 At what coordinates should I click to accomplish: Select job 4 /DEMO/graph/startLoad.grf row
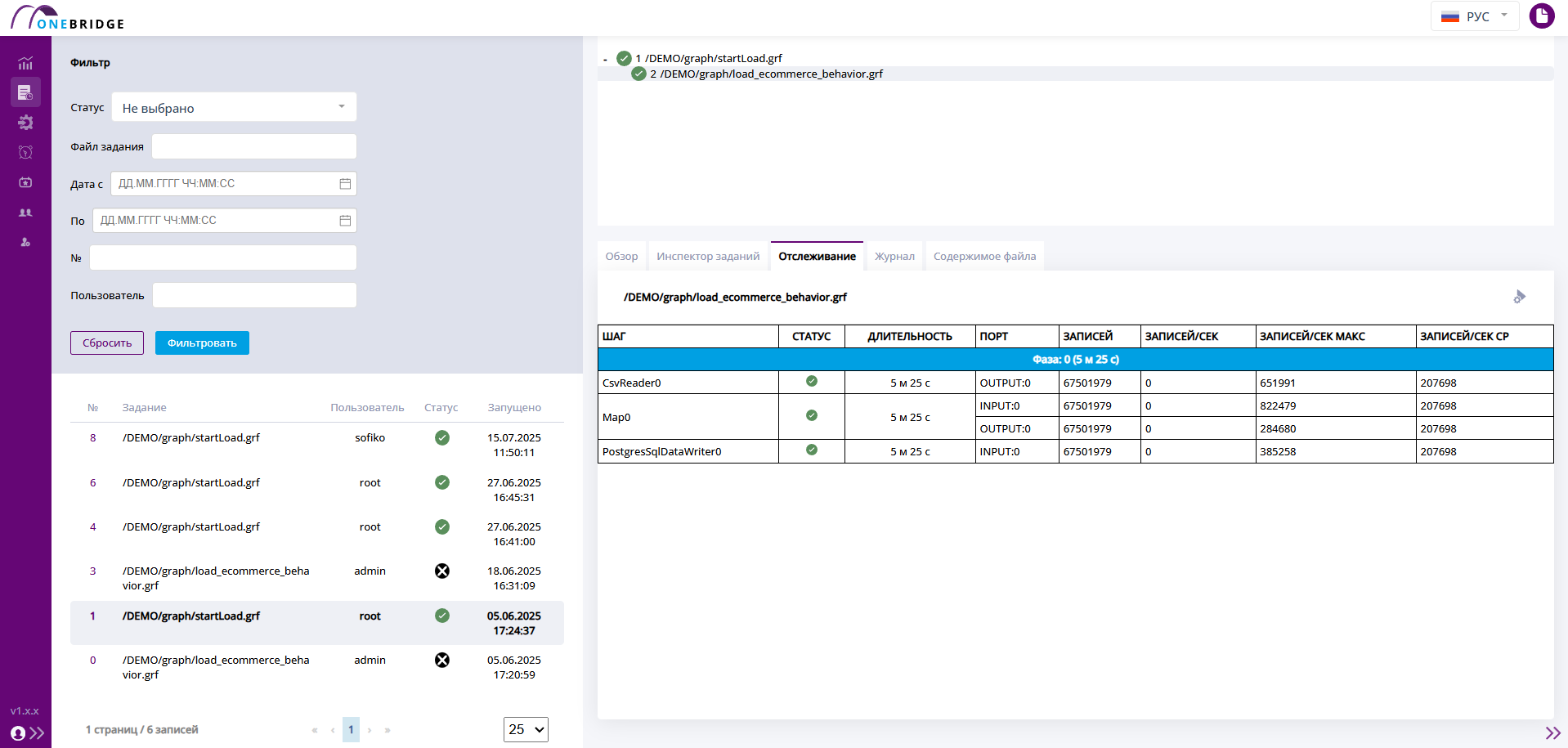[x=317, y=534]
